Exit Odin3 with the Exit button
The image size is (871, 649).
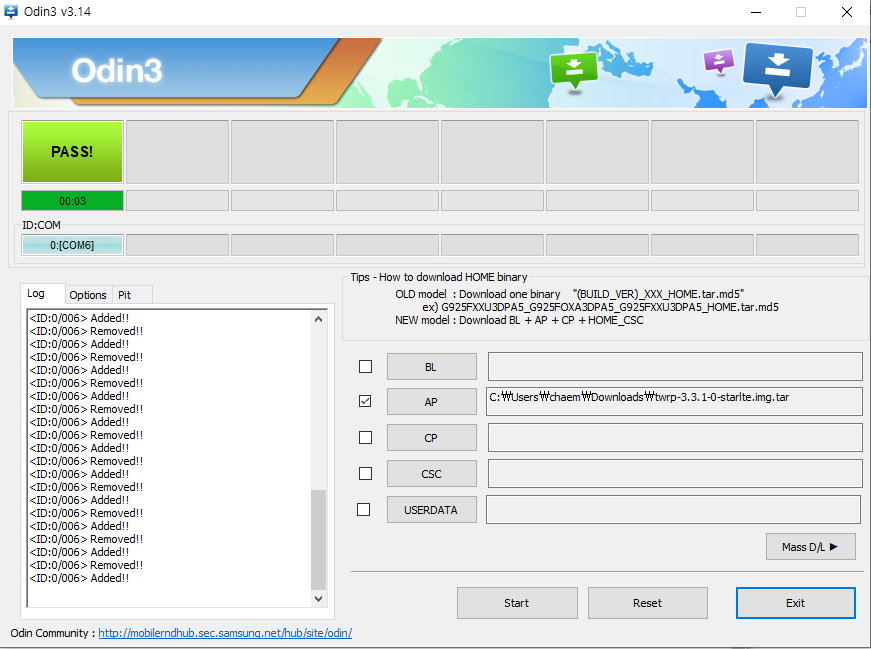coord(795,603)
